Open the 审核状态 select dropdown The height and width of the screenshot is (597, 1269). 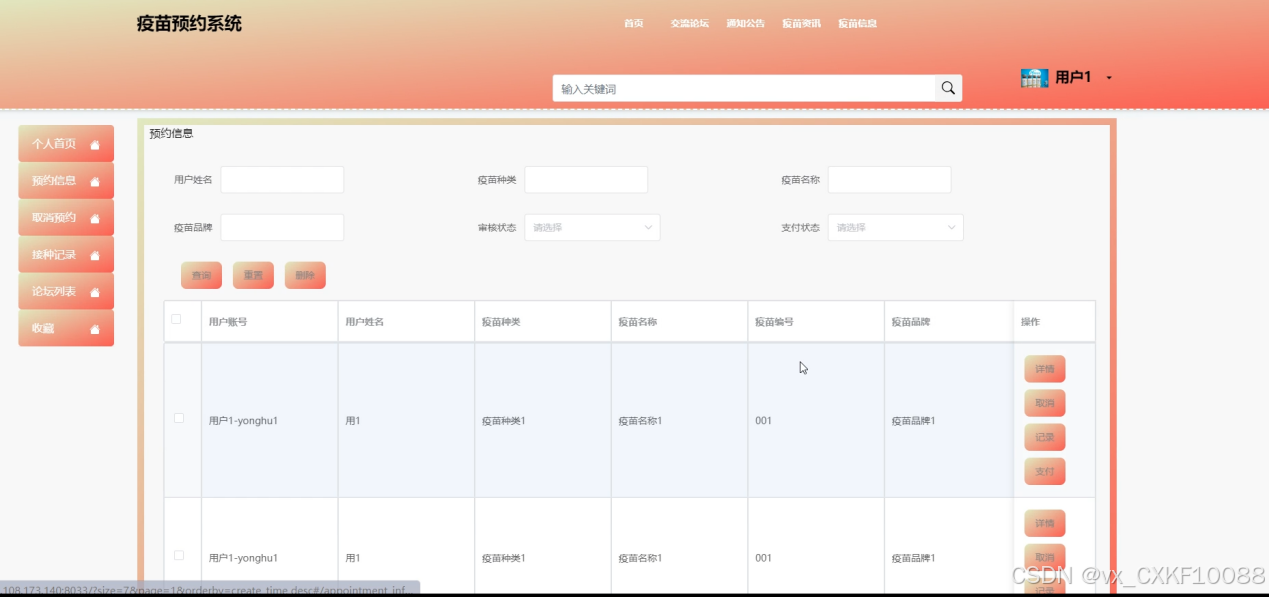tap(592, 227)
